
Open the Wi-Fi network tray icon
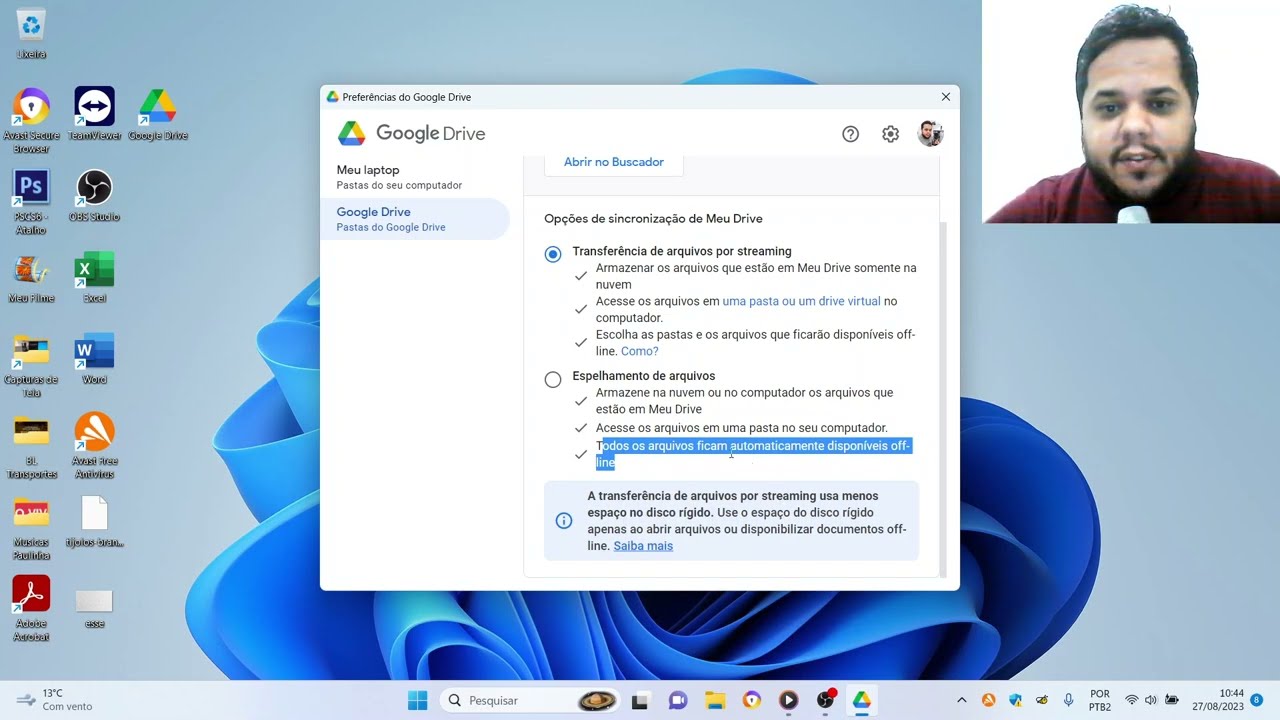(1132, 700)
